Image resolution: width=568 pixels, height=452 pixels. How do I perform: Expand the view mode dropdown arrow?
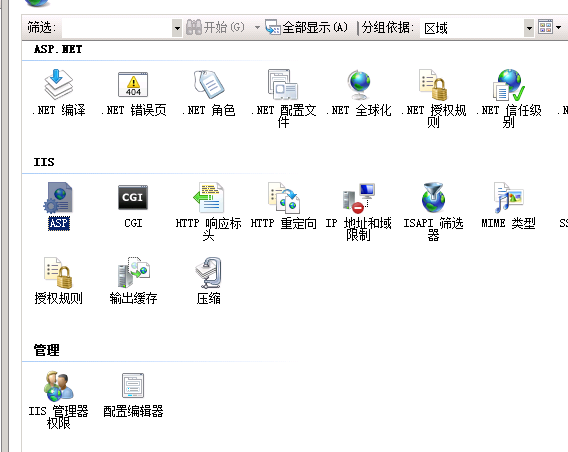pyautogui.click(x=559, y=28)
